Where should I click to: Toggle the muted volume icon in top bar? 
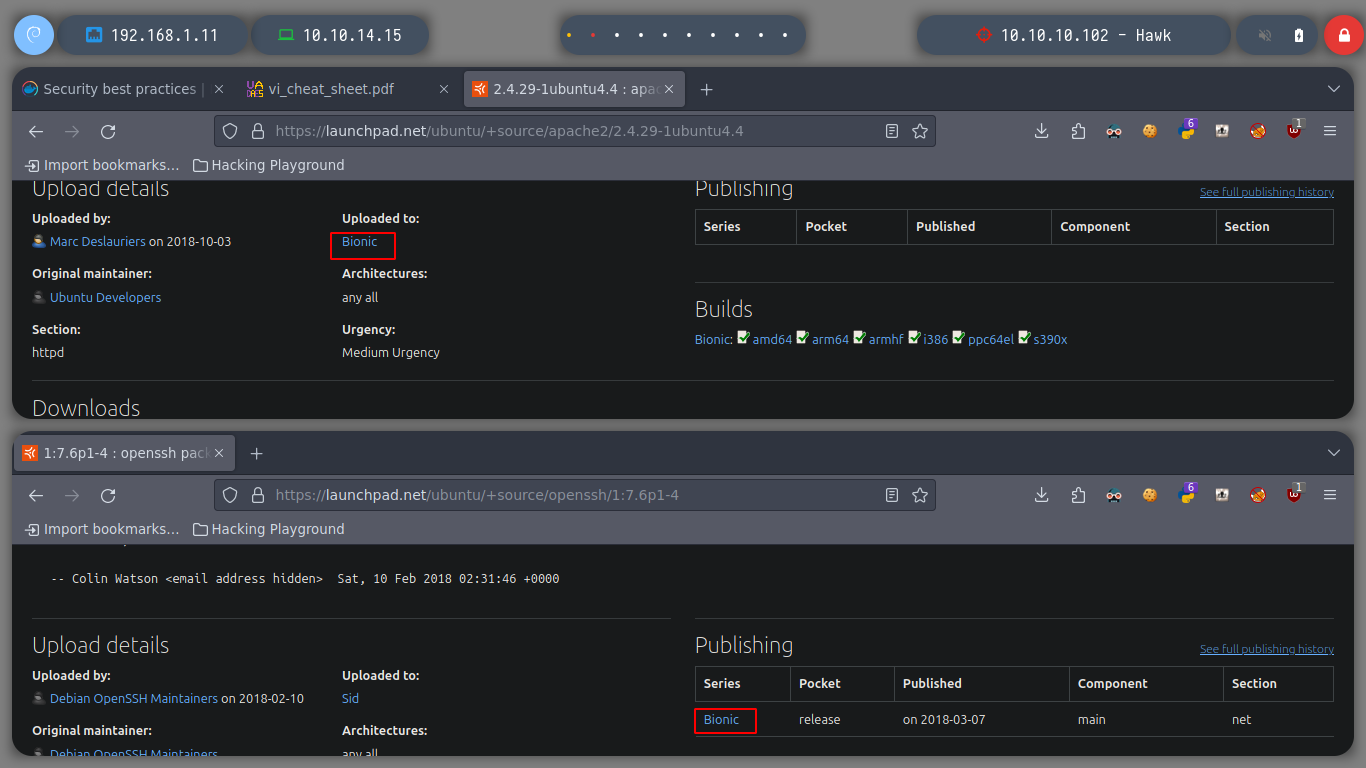coord(1265,35)
